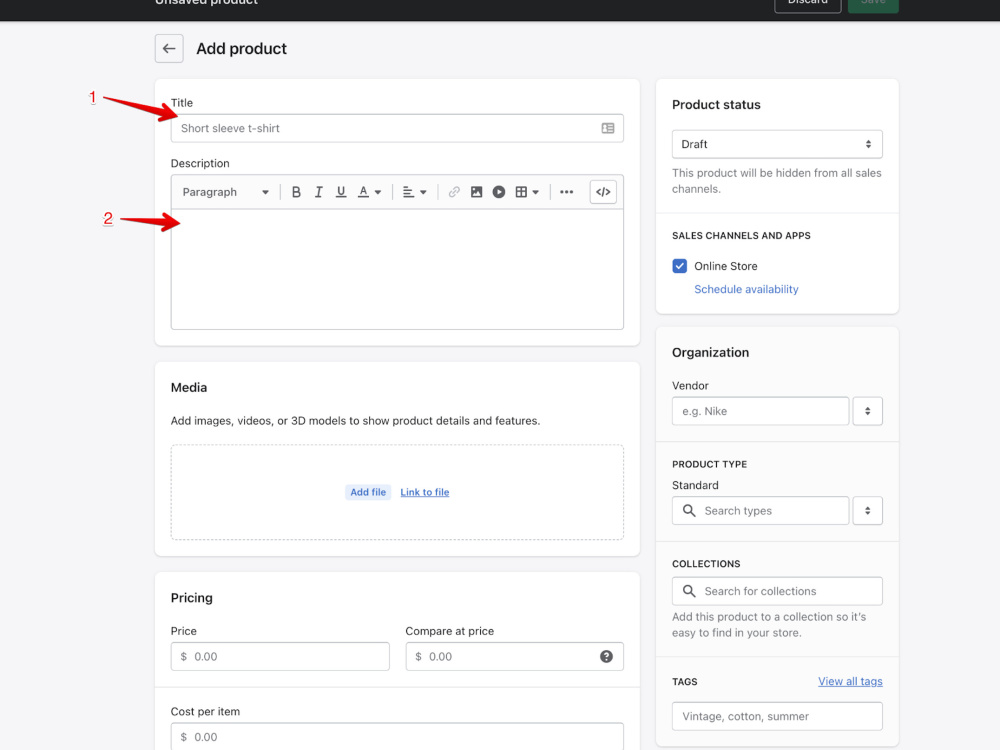This screenshot has height=750, width=1000.
Task: Switch to HTML code view
Action: coord(603,192)
